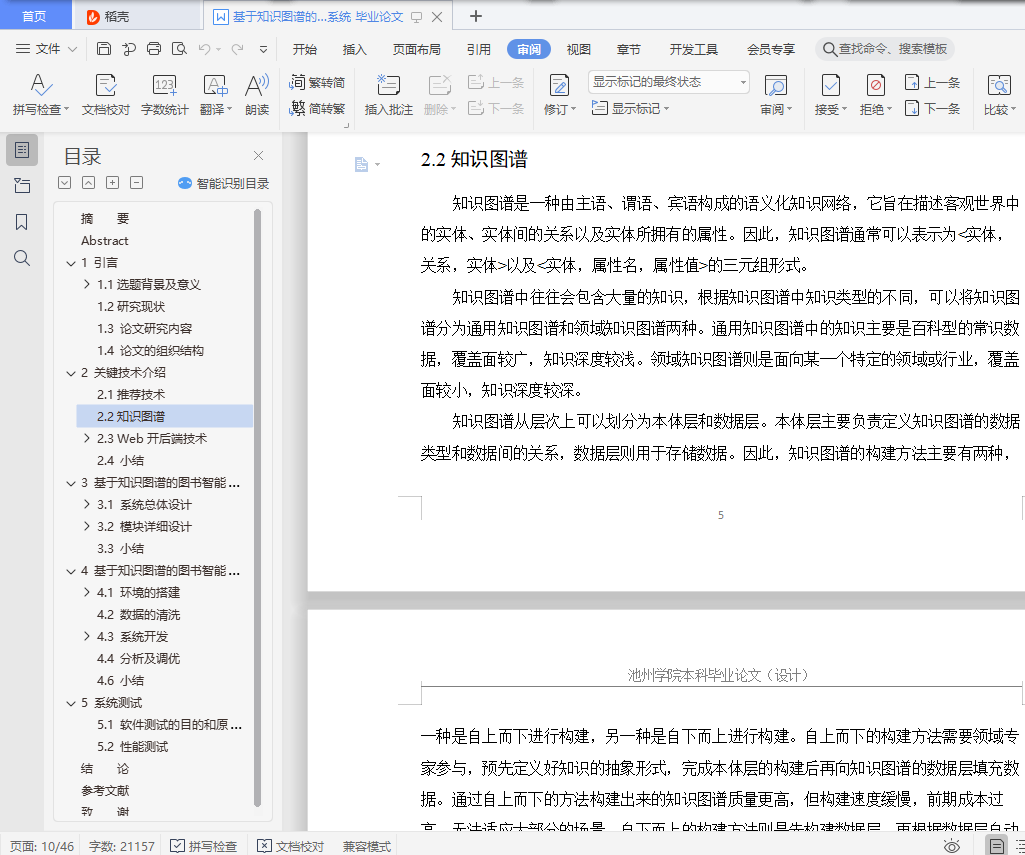Click the Save icon in quick access toolbar
Image resolution: width=1025 pixels, height=855 pixels.
(103, 48)
